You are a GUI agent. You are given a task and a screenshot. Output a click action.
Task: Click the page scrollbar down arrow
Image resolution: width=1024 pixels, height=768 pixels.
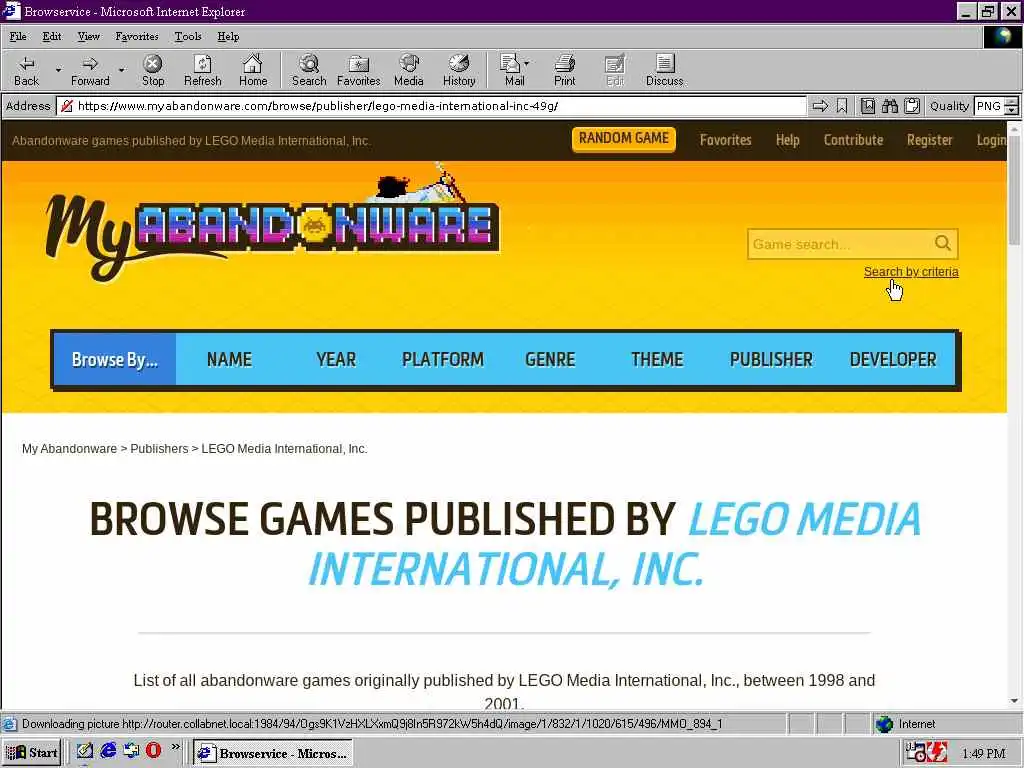click(x=1014, y=702)
